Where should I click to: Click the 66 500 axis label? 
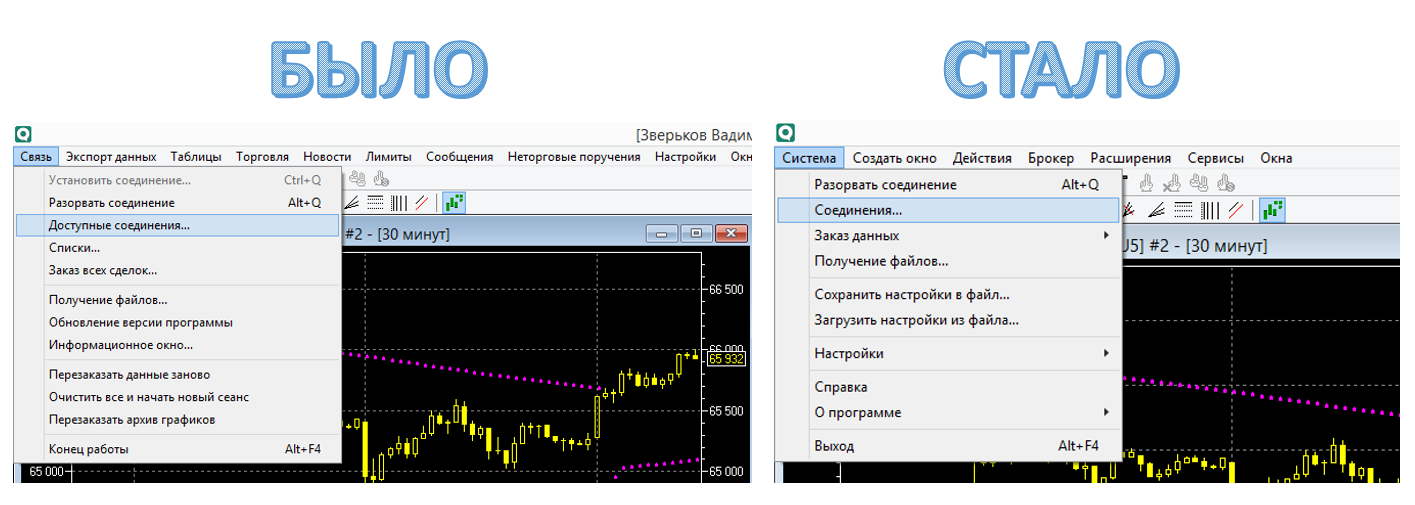tap(726, 289)
